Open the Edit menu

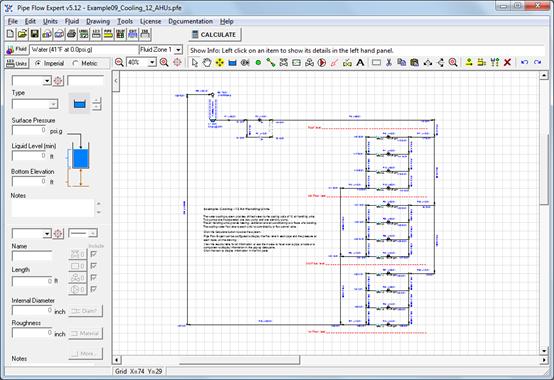click(x=30, y=21)
